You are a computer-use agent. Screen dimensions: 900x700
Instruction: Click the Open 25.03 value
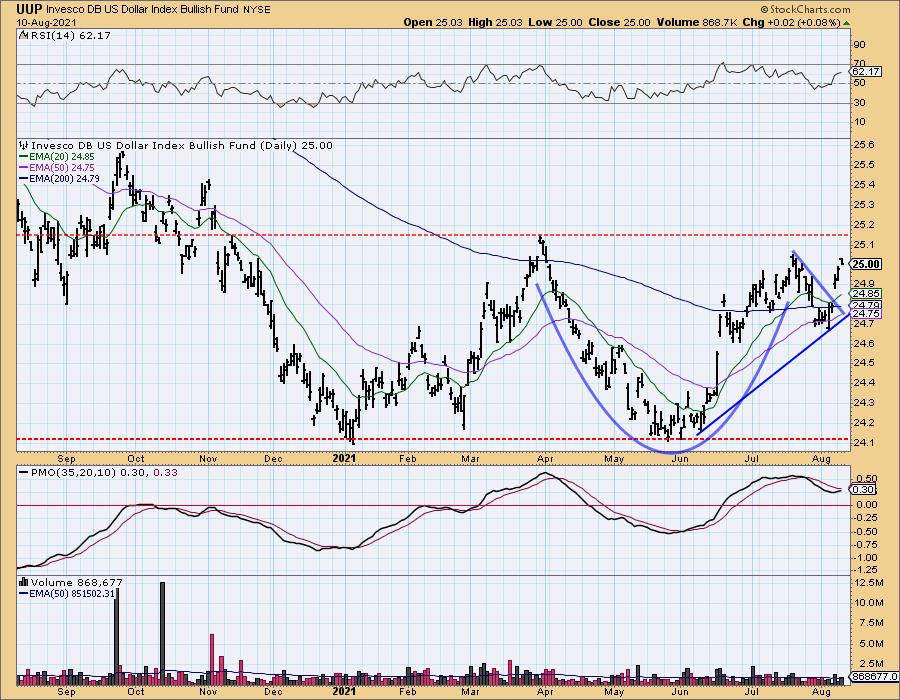point(432,22)
